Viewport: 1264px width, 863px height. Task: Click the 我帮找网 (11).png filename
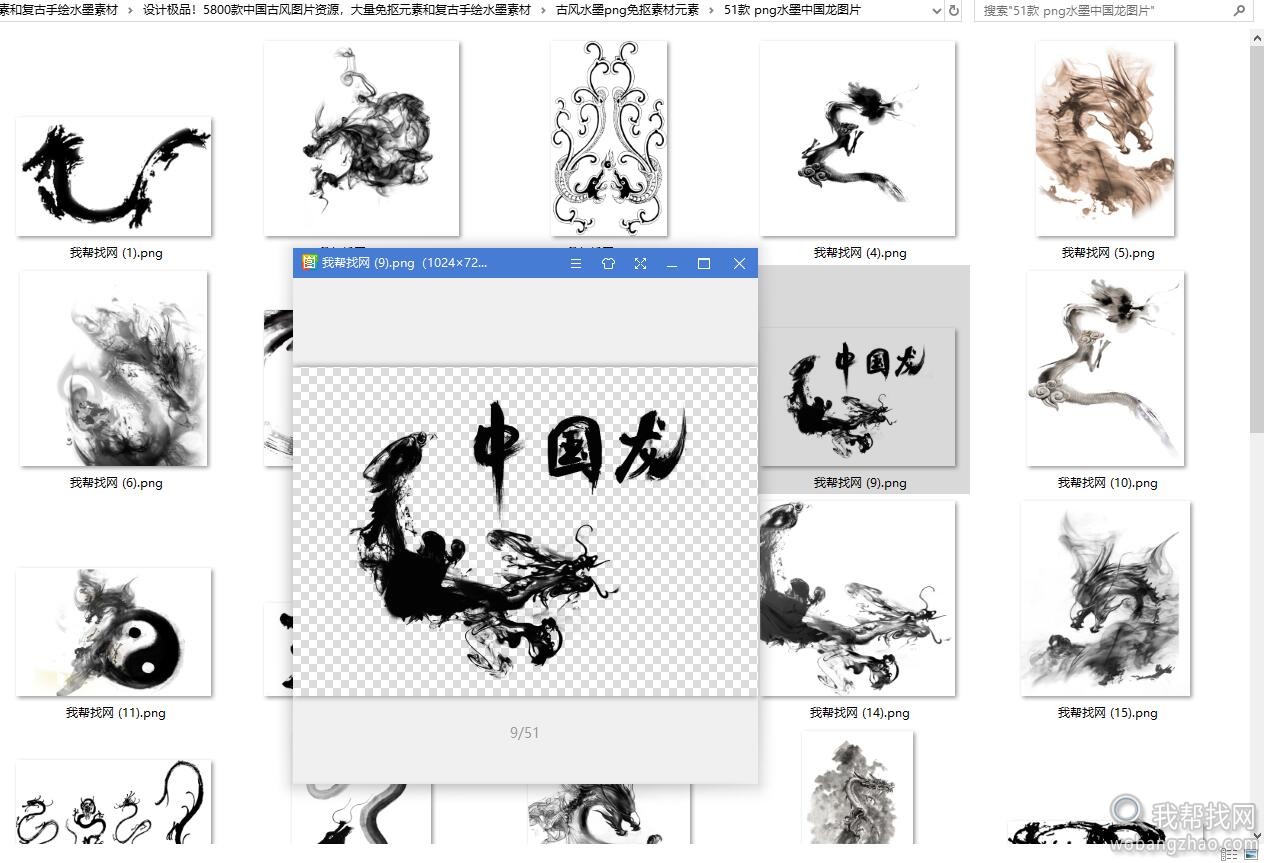[116, 713]
